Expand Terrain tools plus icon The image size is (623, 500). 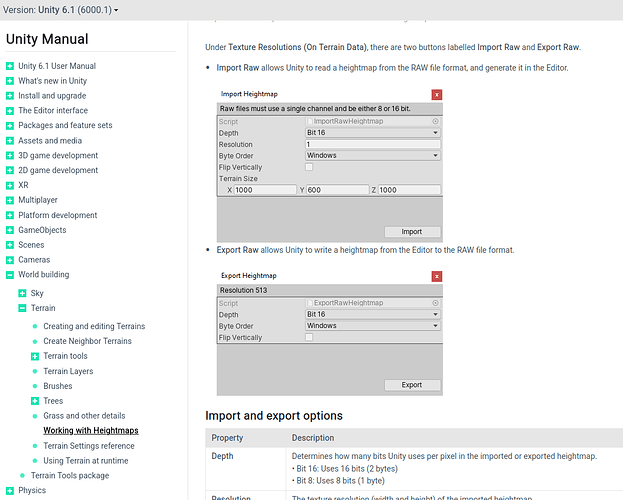coord(35,356)
